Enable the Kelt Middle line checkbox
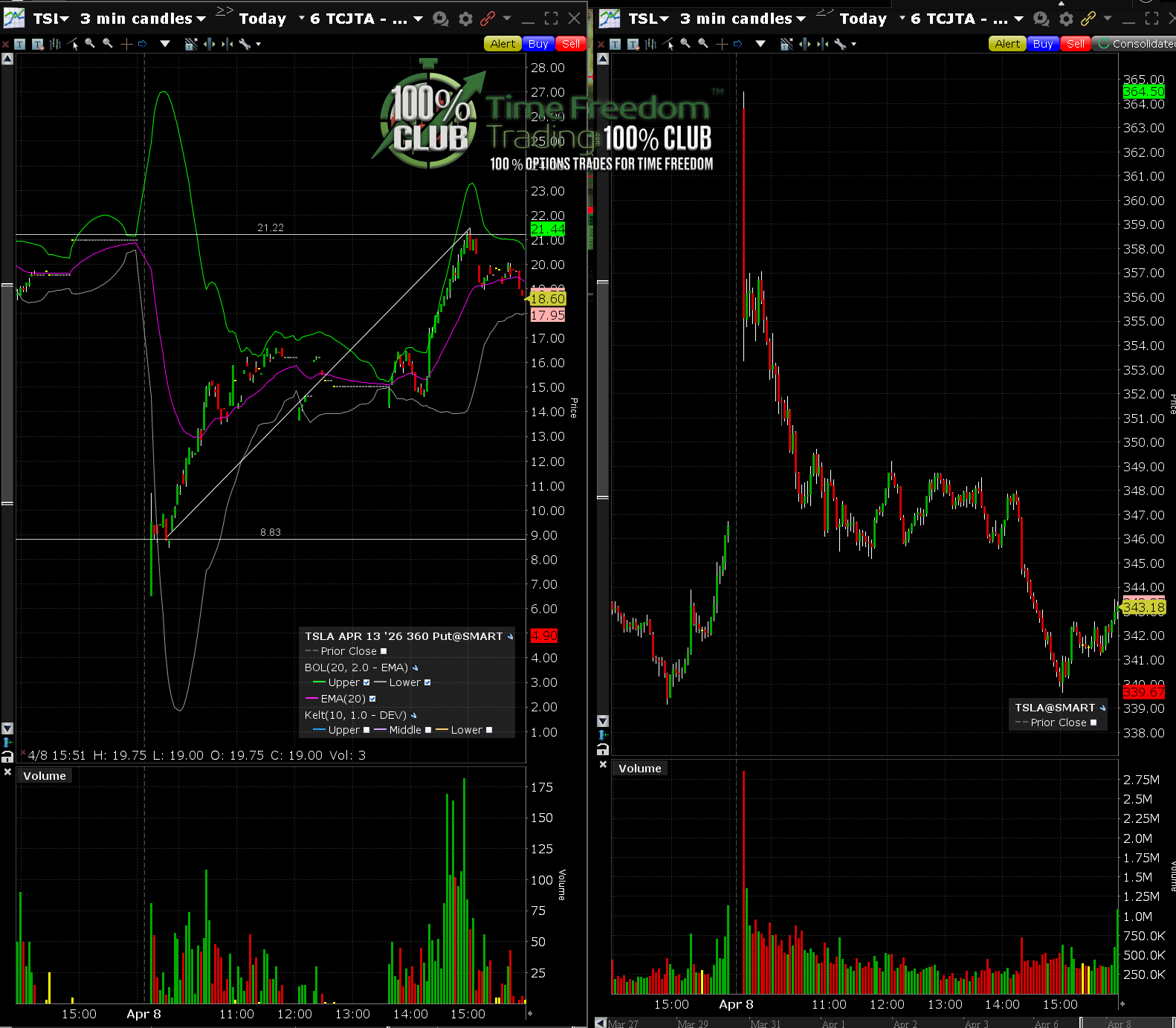Screen dimensions: 1176x1028 point(428,730)
